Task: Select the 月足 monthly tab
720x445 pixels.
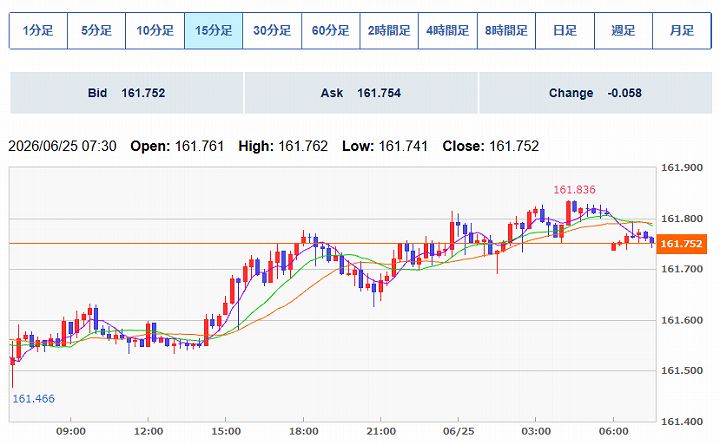Action: [x=682, y=31]
